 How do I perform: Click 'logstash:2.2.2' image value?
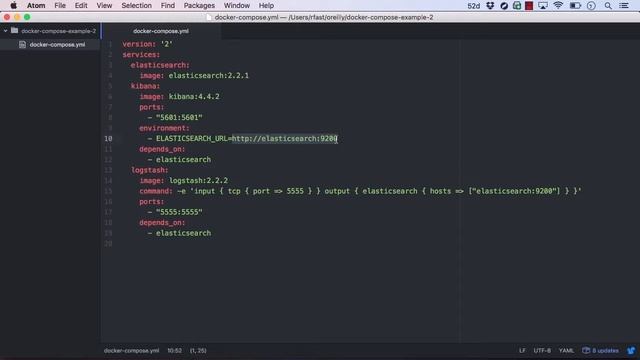coord(198,180)
